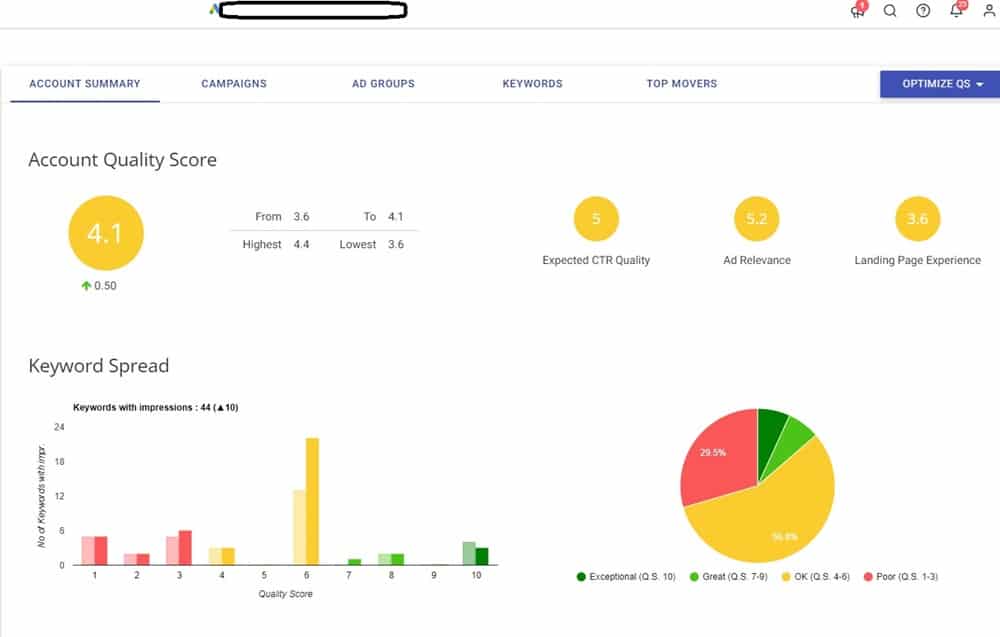The image size is (1000, 637).
Task: Open the notifications bell icon
Action: click(x=955, y=11)
